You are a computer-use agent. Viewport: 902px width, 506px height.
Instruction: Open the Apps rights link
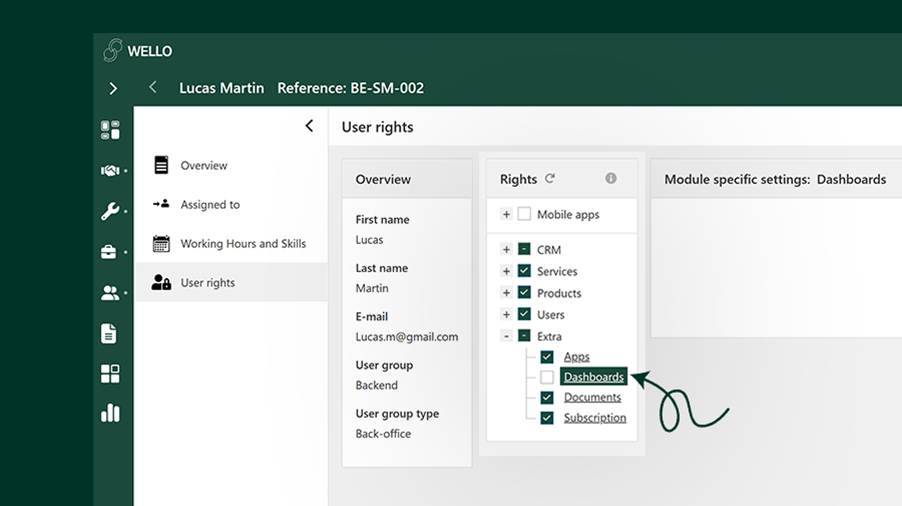pyautogui.click(x=576, y=357)
